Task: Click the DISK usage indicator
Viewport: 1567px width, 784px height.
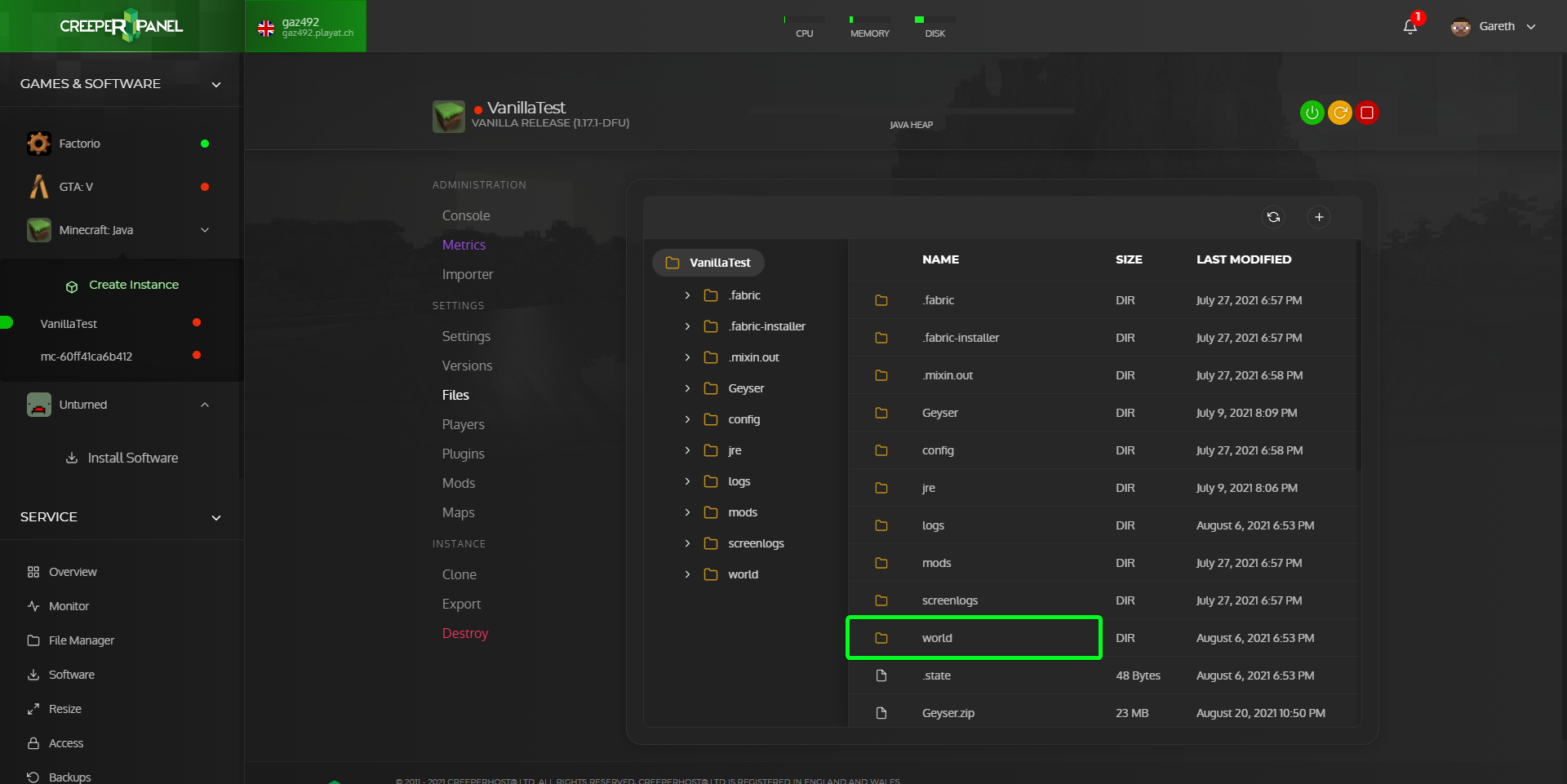Action: [x=934, y=27]
